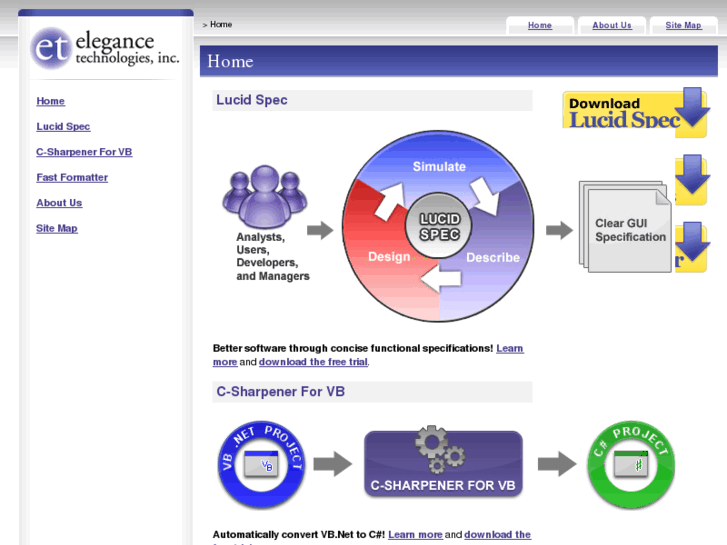Click the Download Lucid Spec banner
The height and width of the screenshot is (545, 727).
coord(636,112)
